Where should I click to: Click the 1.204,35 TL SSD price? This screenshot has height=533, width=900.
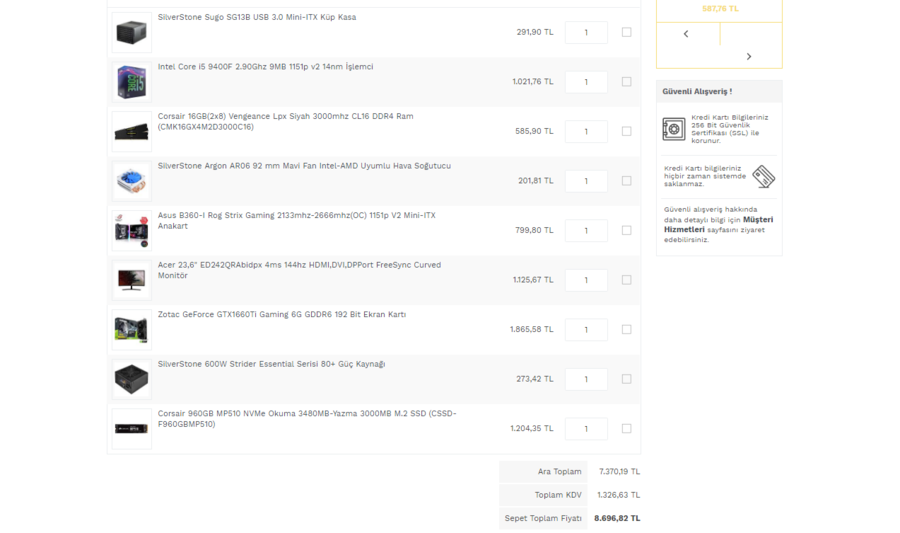coord(532,429)
